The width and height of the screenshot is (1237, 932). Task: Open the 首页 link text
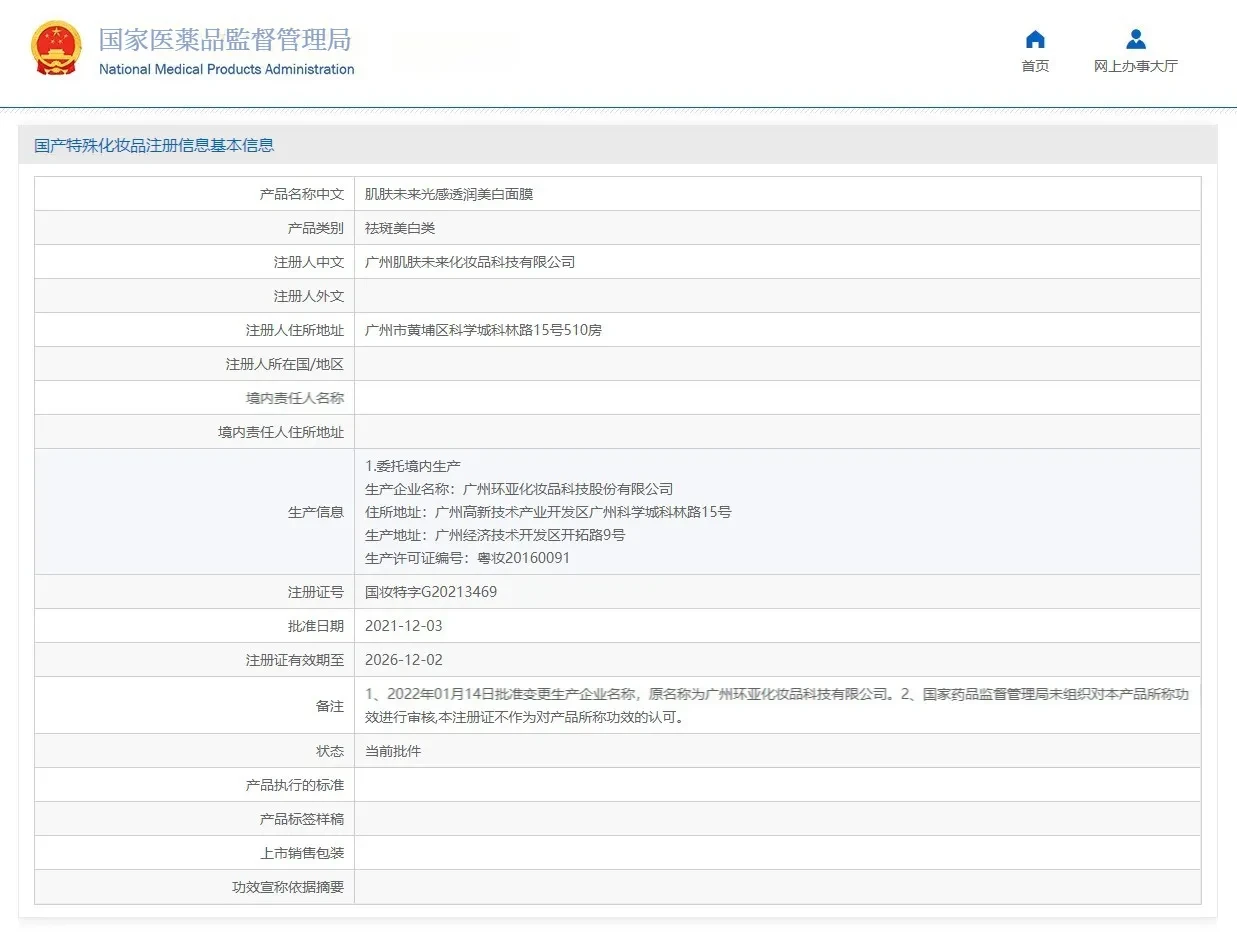click(1035, 67)
